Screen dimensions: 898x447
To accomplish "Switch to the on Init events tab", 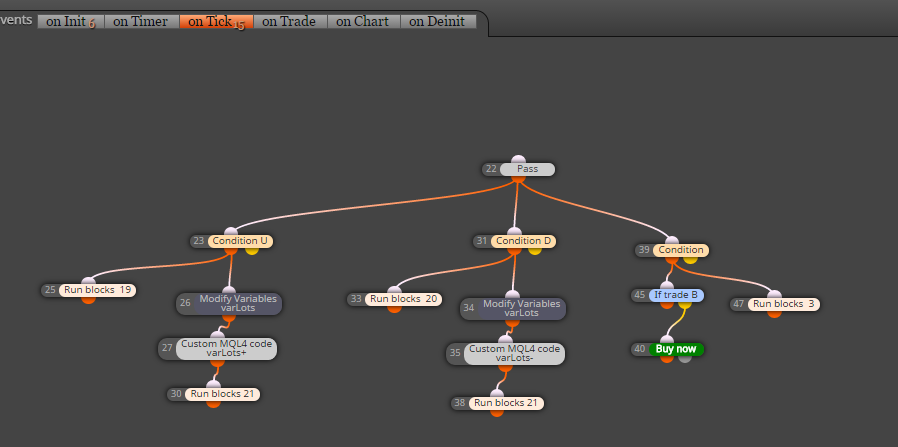I will tap(70, 22).
